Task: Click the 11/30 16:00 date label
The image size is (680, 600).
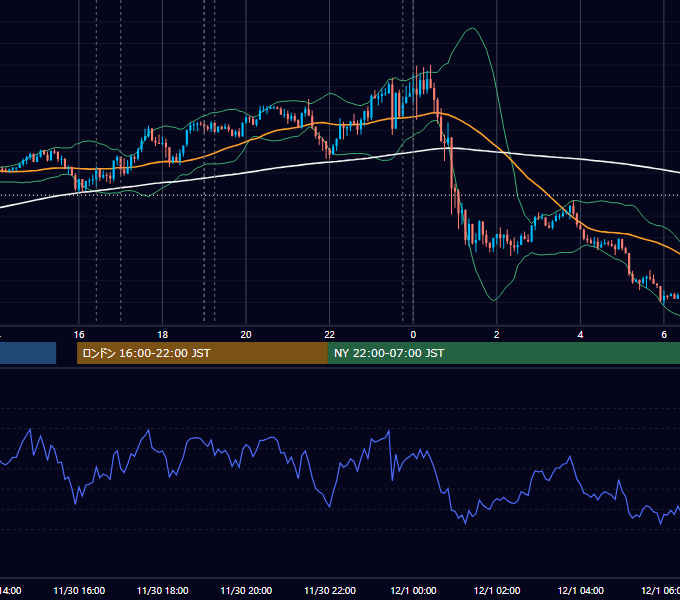Action: [x=79, y=591]
